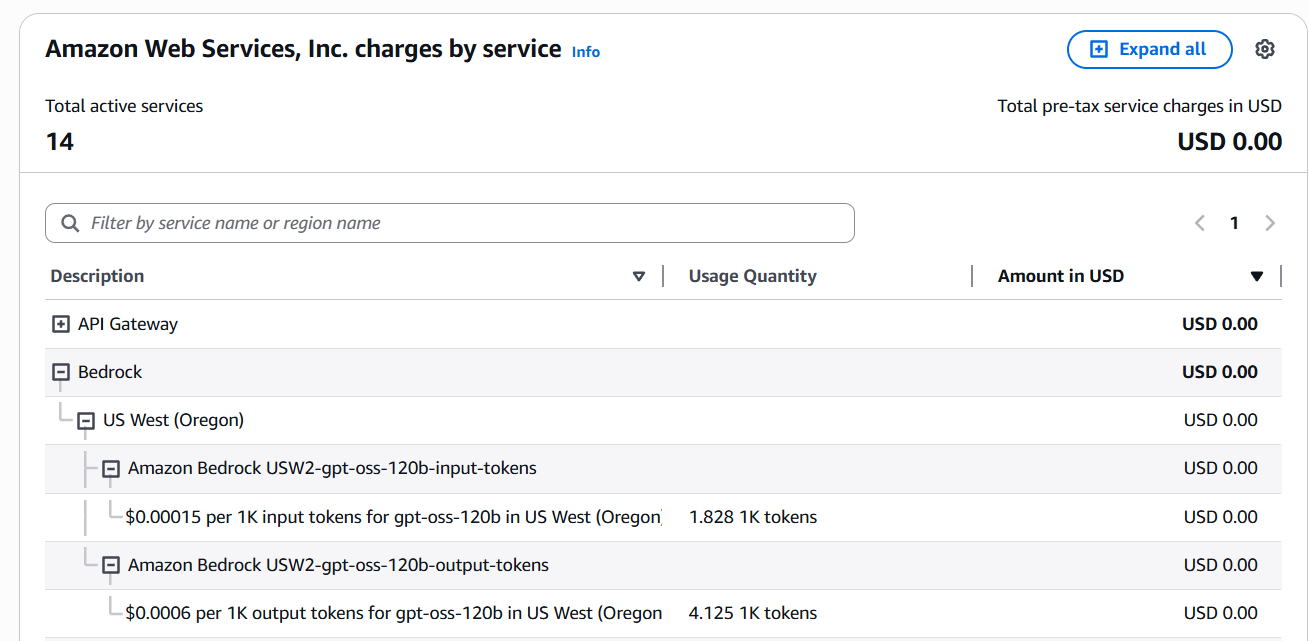Select page number 1 in pagination
This screenshot has height=641, width=1309.
(x=1234, y=223)
